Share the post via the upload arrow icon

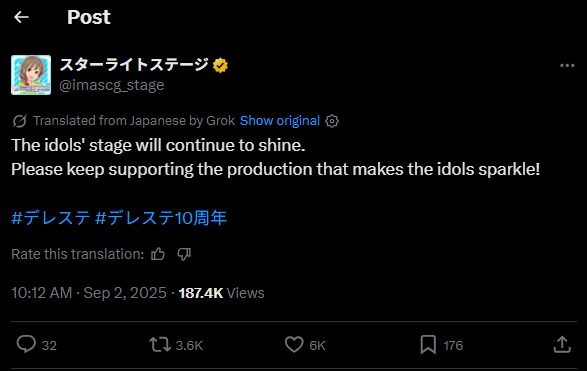pos(562,344)
